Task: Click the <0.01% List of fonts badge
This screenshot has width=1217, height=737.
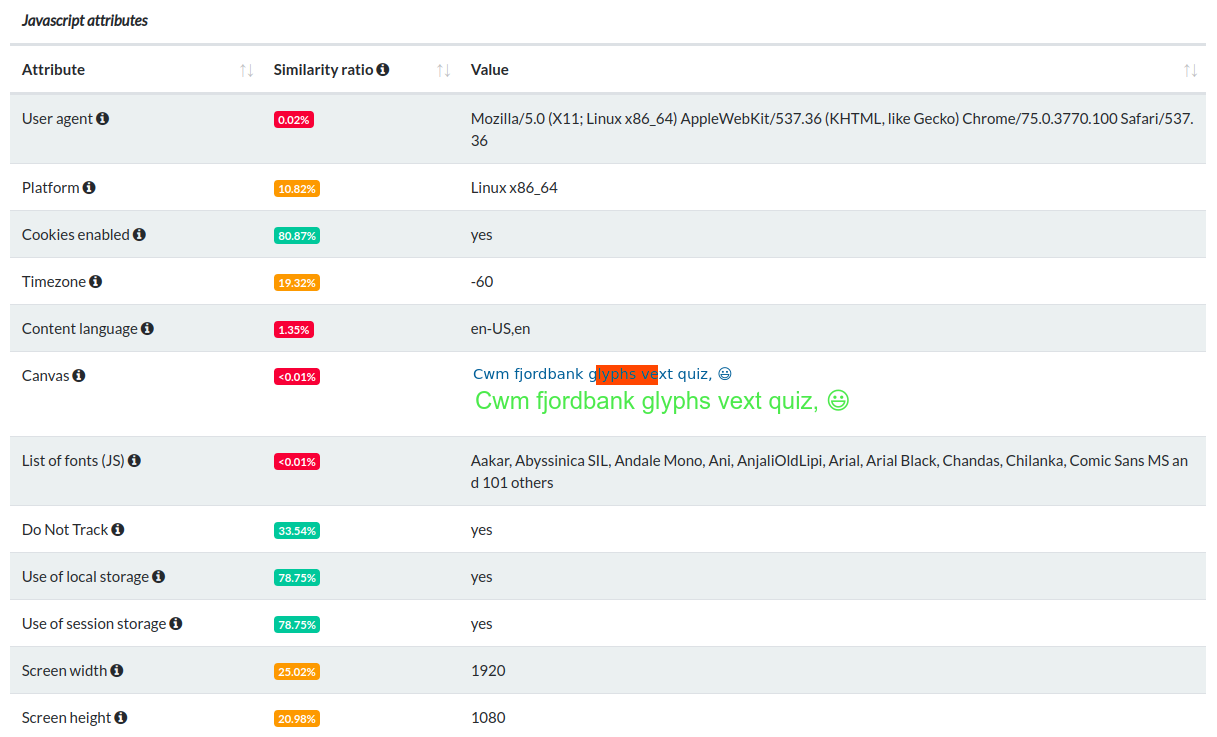Action: pos(297,461)
